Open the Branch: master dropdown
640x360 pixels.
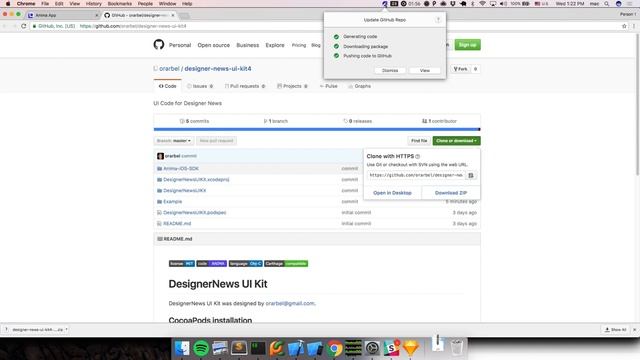(x=174, y=141)
